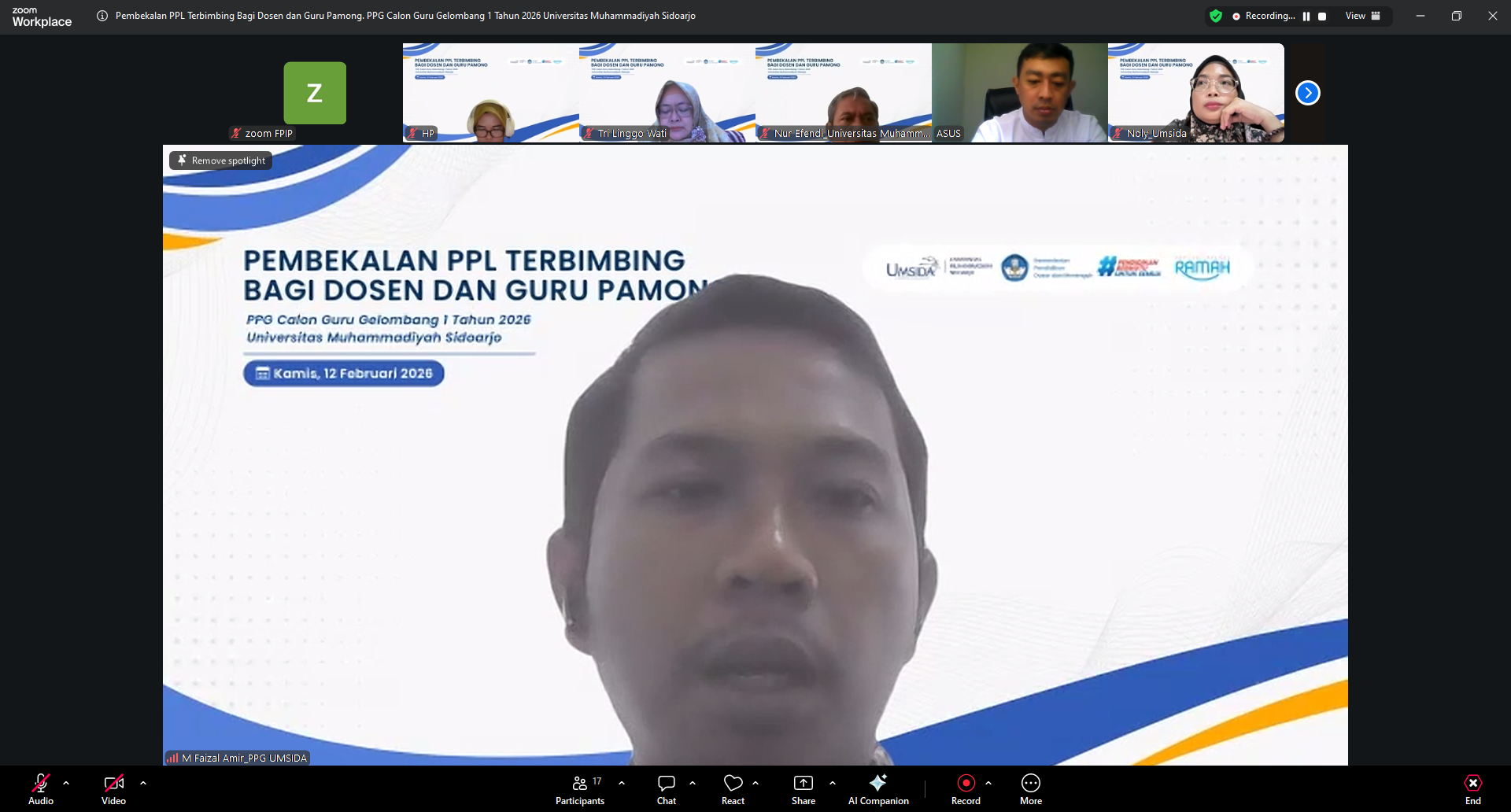
Task: Click the Zoom Workplace logo
Action: click(x=41, y=16)
